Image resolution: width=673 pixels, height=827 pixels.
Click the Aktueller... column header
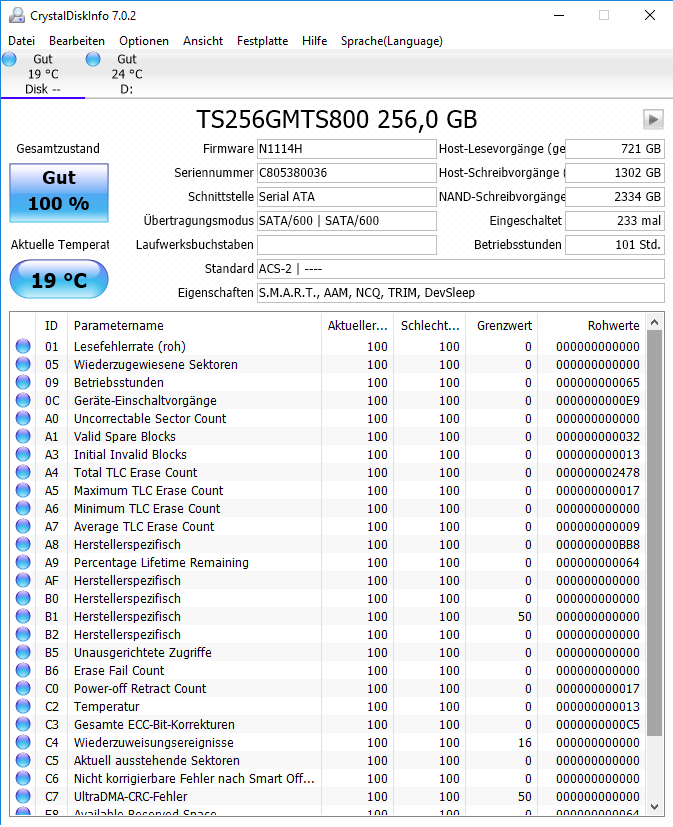358,325
